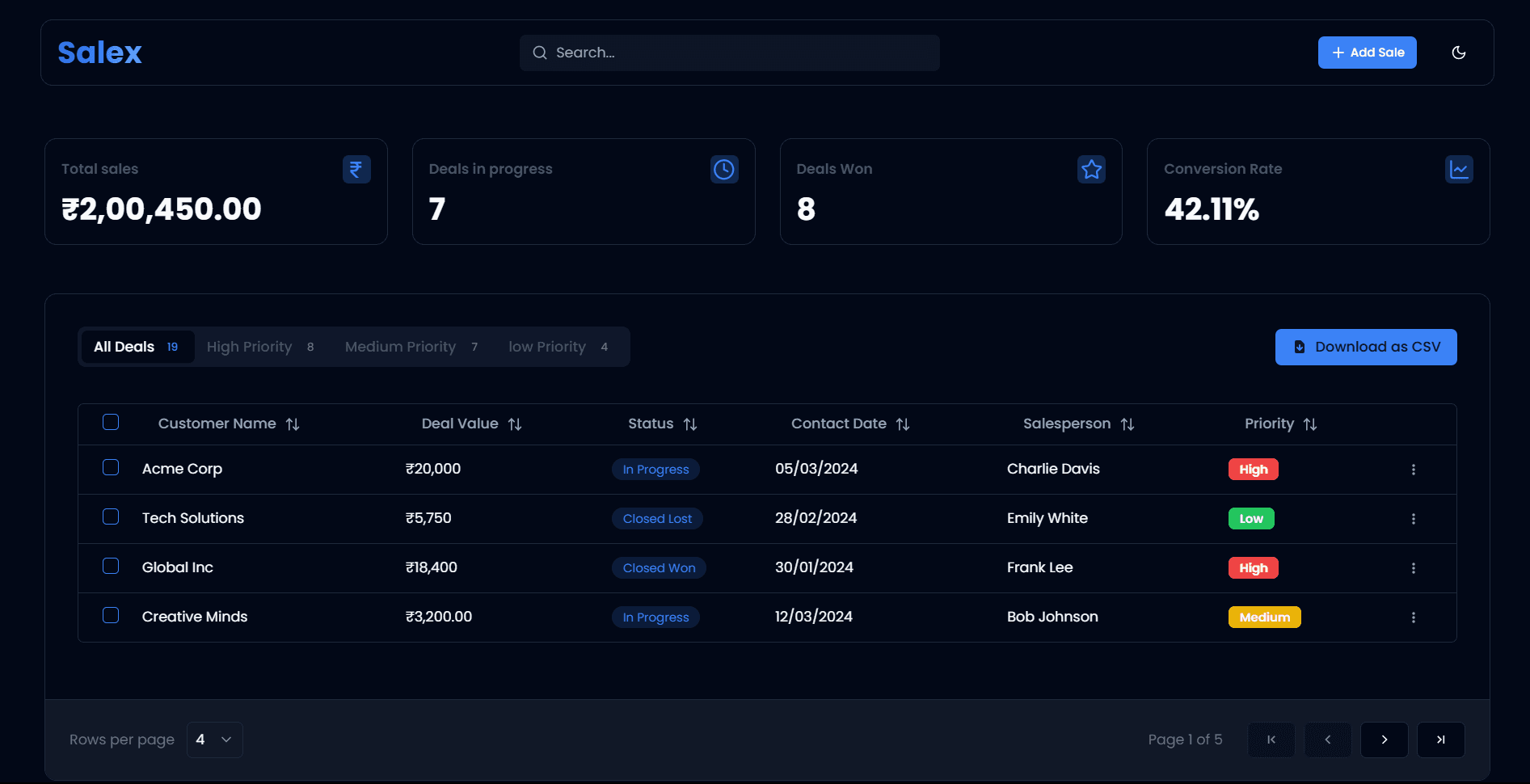
Task: Click the rupee icon on Total sales card
Action: point(356,169)
